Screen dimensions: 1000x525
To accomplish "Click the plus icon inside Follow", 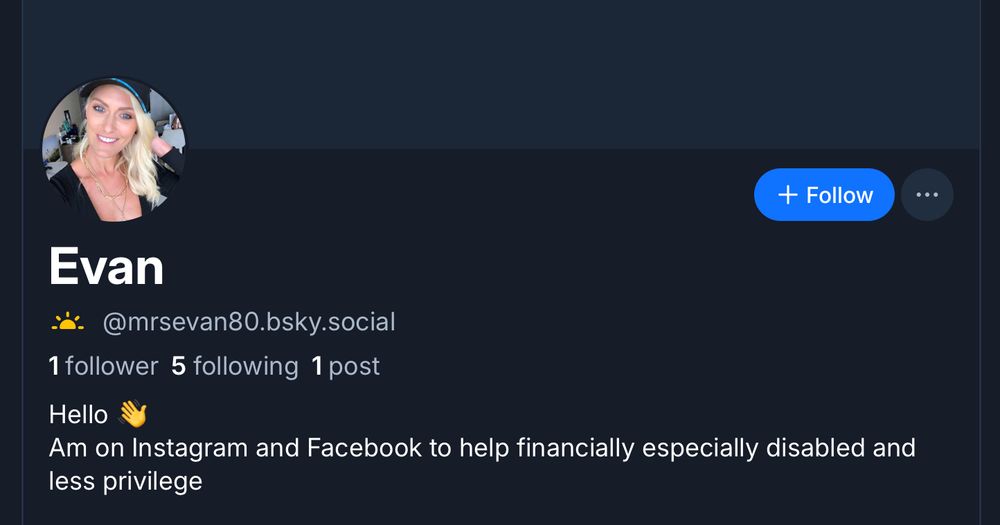I will 788,195.
